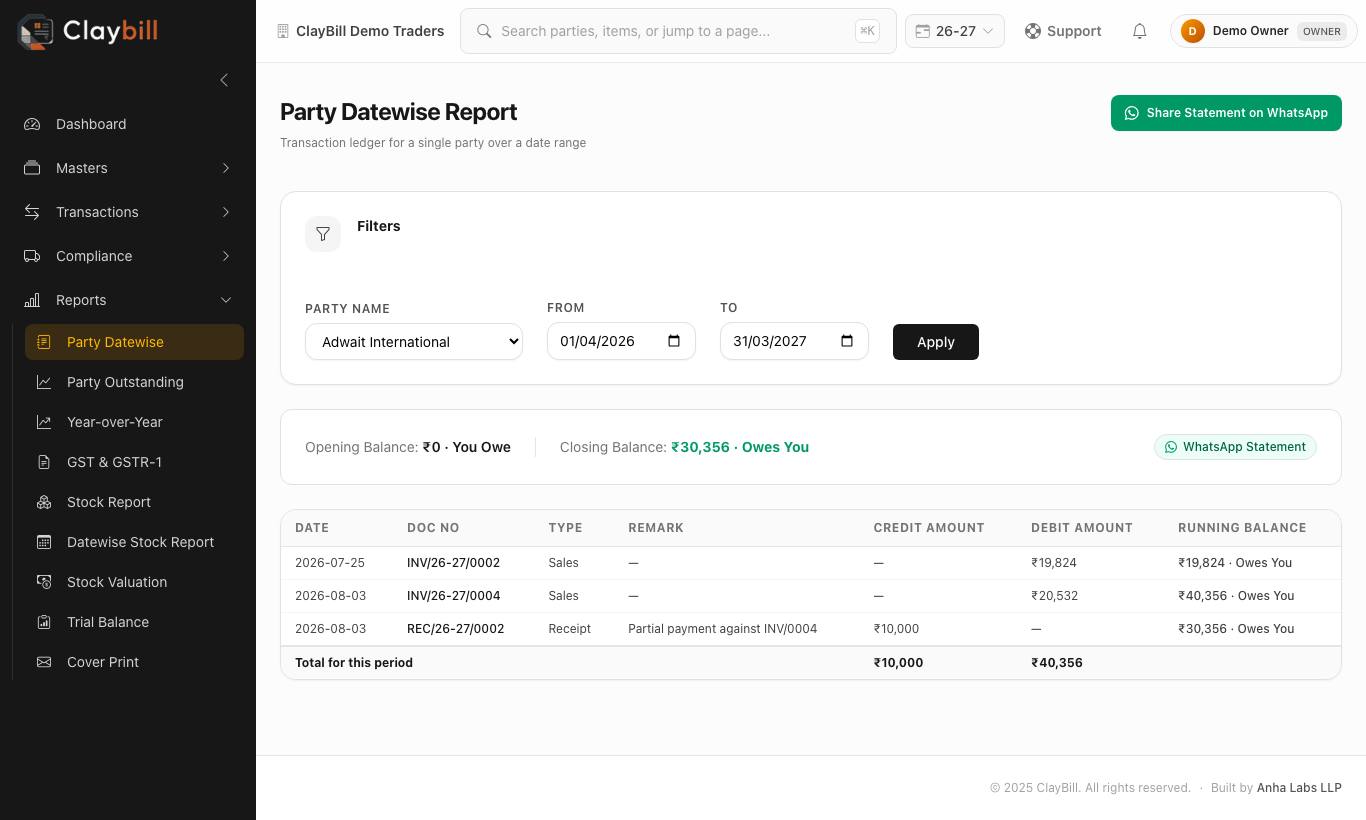The height and width of the screenshot is (820, 1366).
Task: Open the Party Name dropdown
Action: click(414, 342)
